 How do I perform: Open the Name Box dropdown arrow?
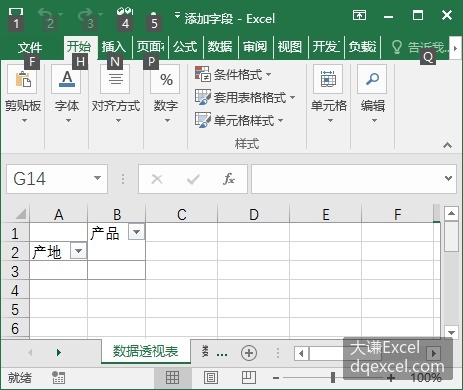point(97,178)
